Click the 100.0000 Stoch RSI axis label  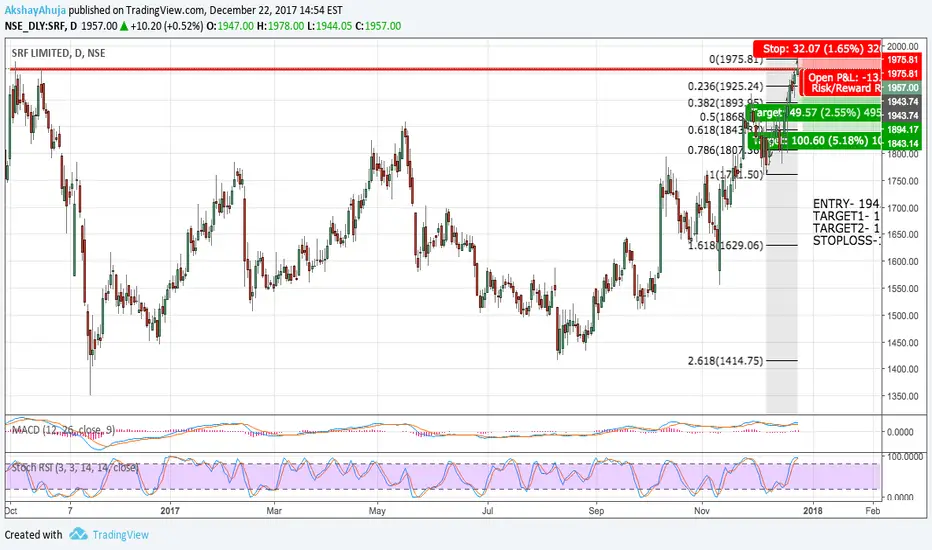click(905, 457)
